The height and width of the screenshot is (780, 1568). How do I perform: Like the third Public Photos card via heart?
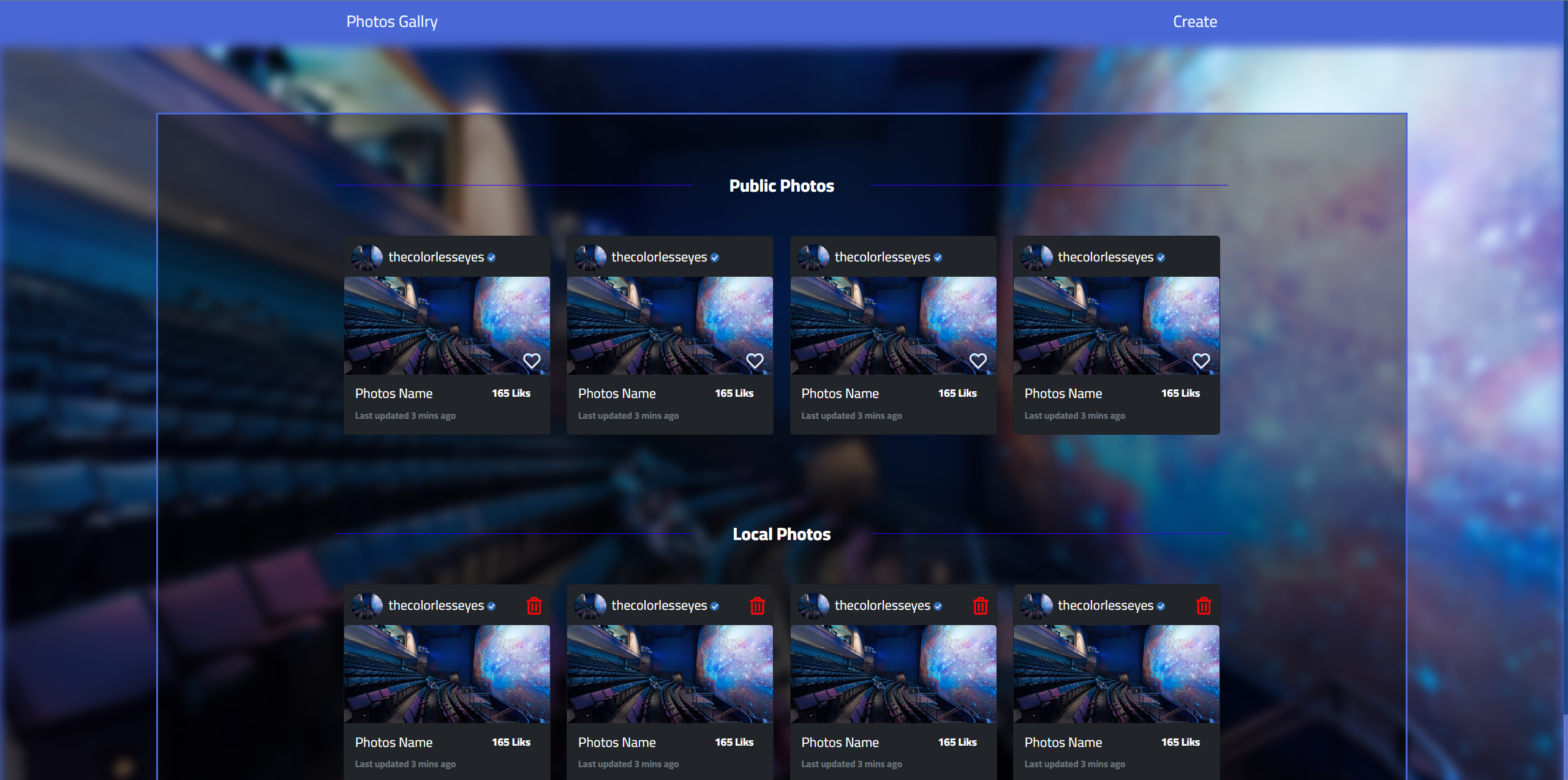coord(978,361)
